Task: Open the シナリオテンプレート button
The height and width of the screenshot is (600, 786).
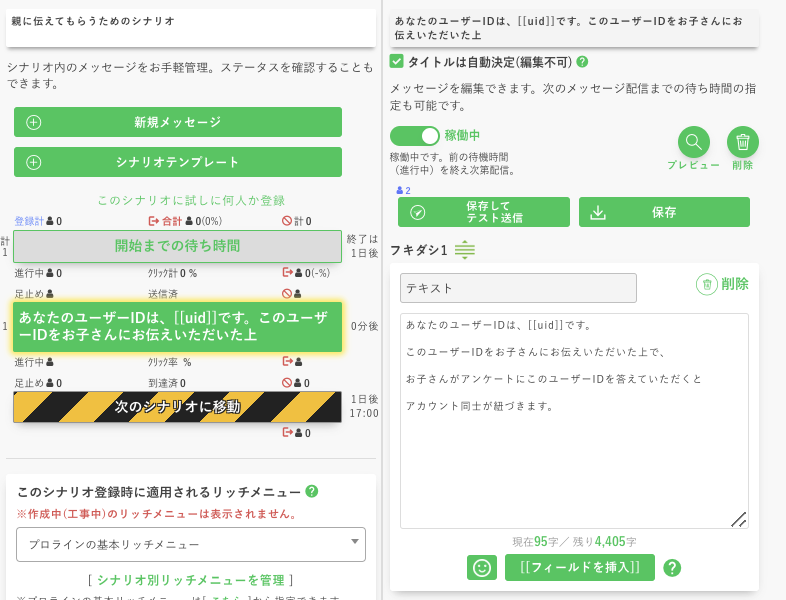Action: pos(178,162)
